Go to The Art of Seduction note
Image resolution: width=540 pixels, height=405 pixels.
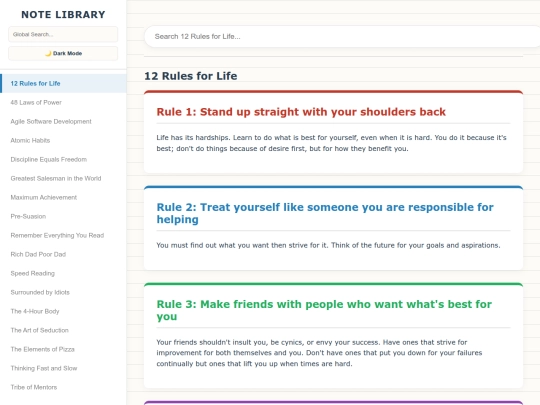(x=63, y=330)
